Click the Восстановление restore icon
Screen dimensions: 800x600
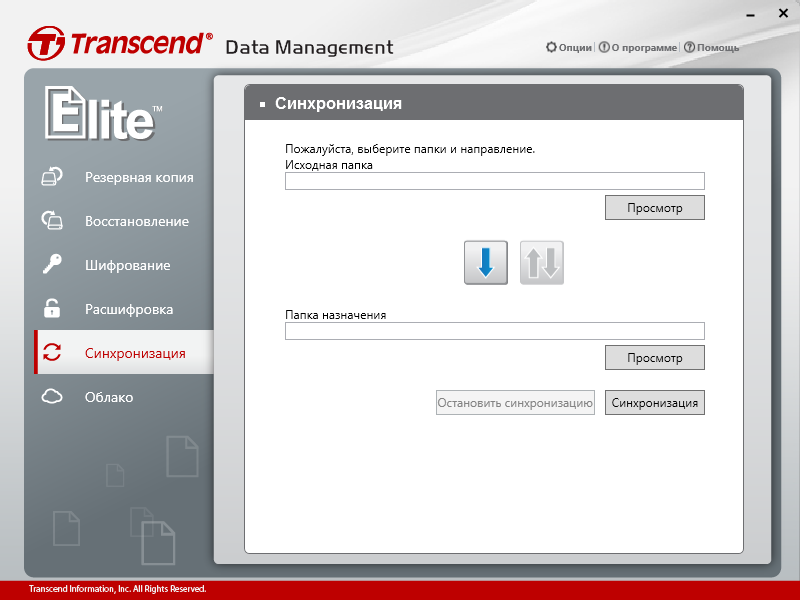52,220
